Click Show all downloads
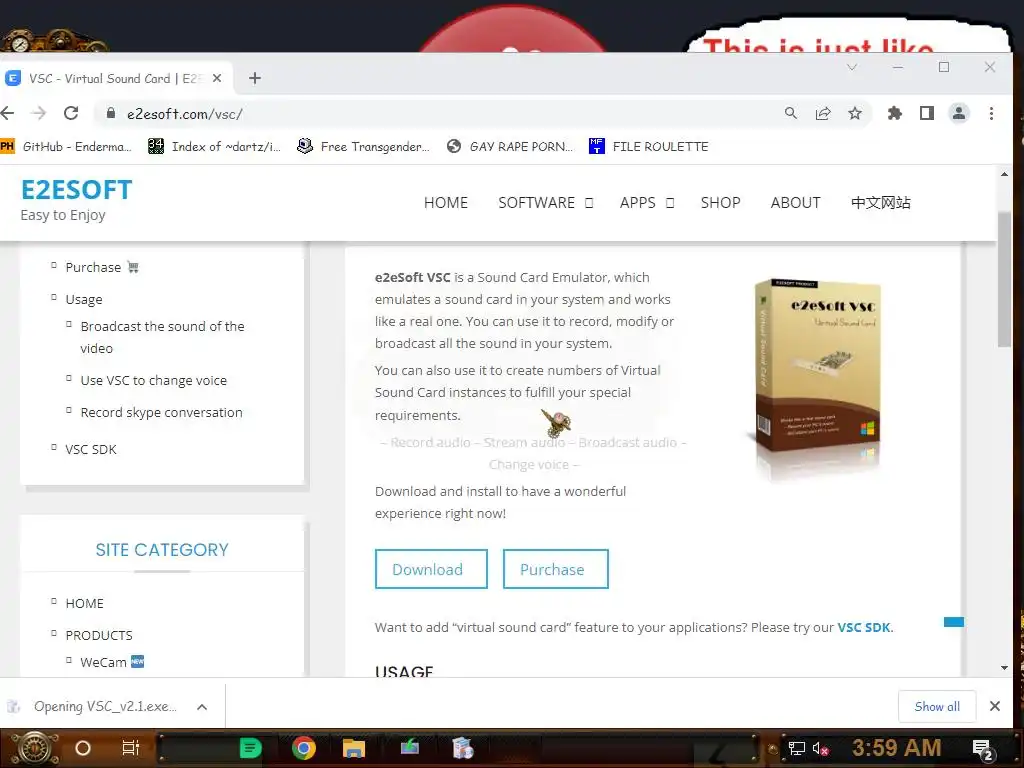The image size is (1024, 768). pyautogui.click(x=937, y=707)
